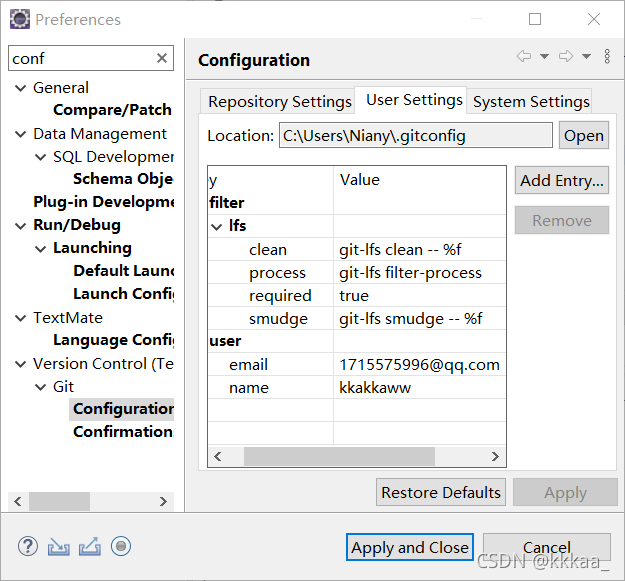The image size is (625, 581).
Task: Click the Back navigation arrow icon
Action: tap(524, 56)
